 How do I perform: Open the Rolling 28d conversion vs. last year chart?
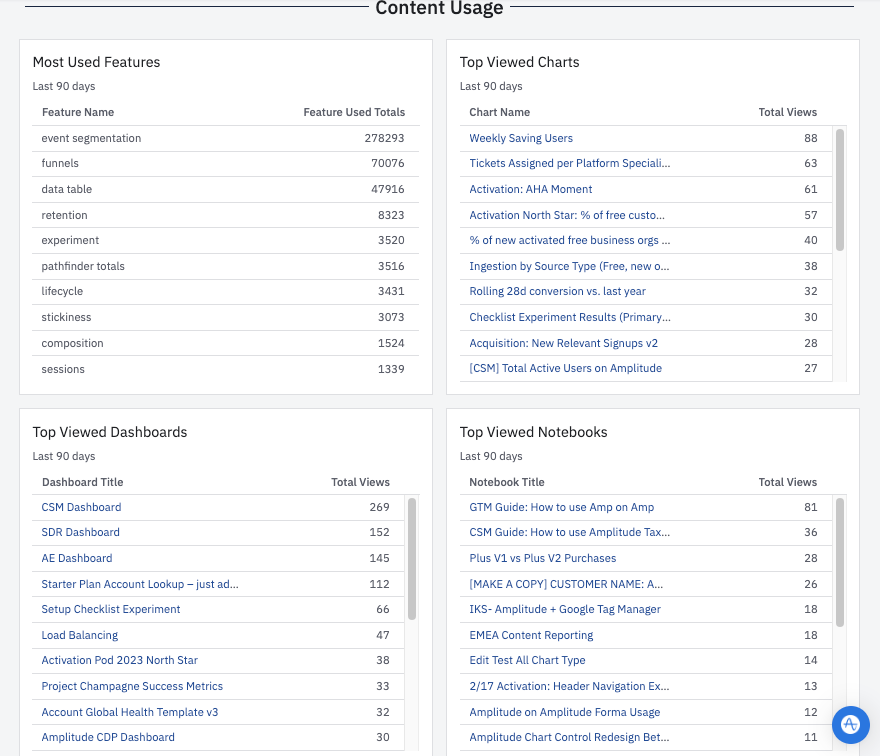pos(557,290)
